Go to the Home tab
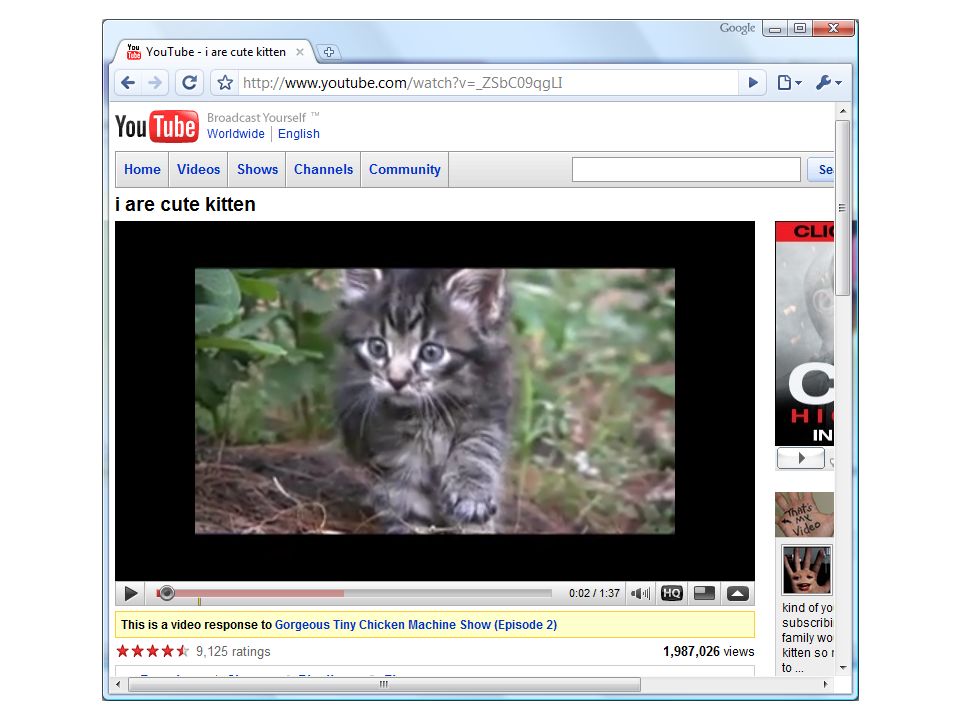 pos(142,170)
